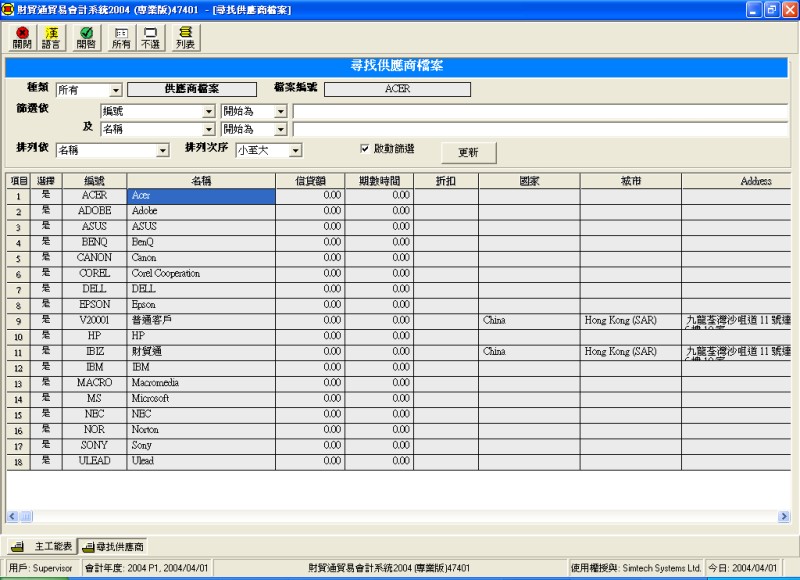Click the 更新 update button
Screen dimensions: 800x580
click(x=468, y=153)
